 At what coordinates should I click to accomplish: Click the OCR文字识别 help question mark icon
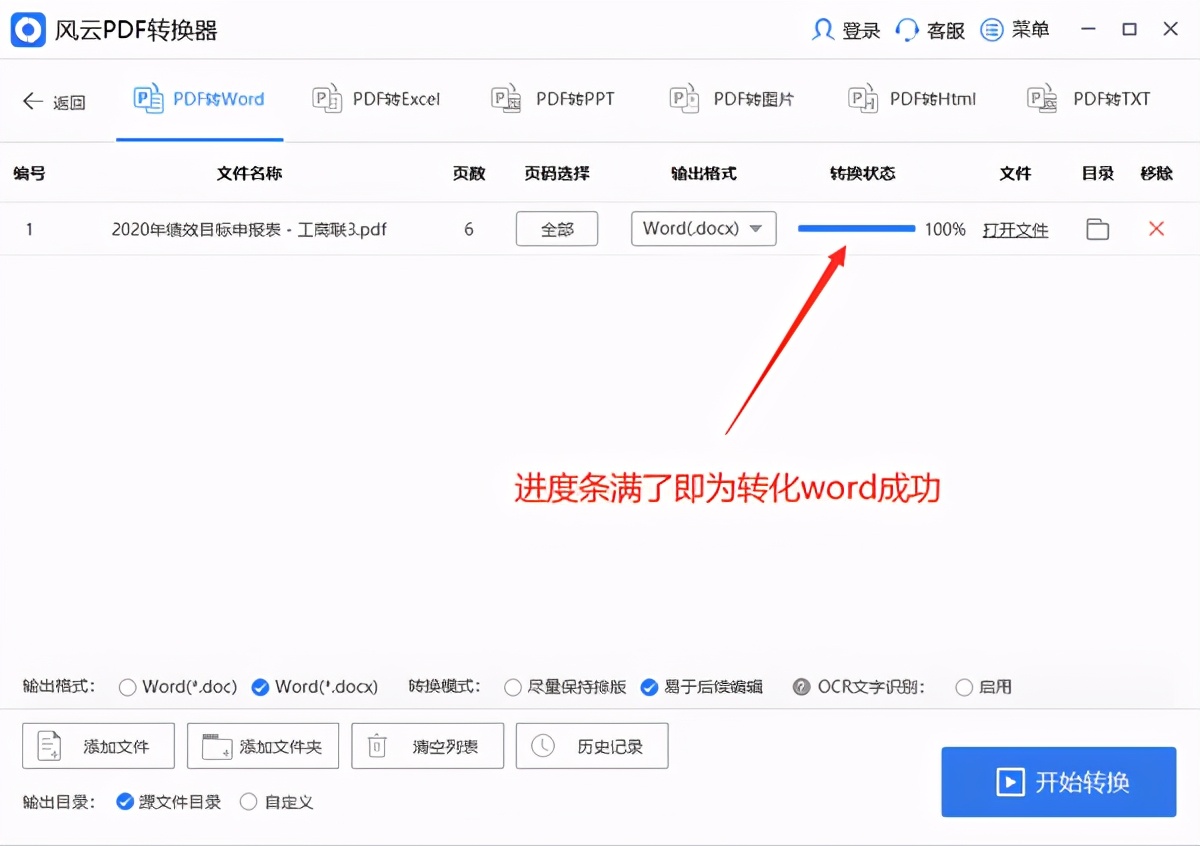[802, 687]
